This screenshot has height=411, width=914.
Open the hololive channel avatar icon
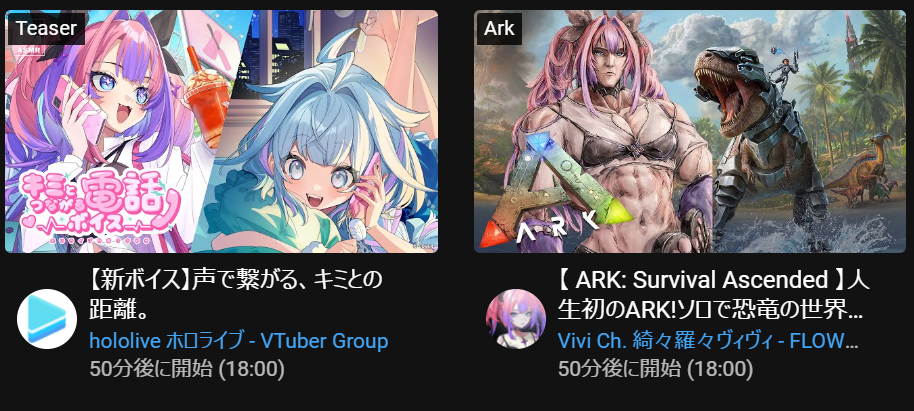(47, 319)
